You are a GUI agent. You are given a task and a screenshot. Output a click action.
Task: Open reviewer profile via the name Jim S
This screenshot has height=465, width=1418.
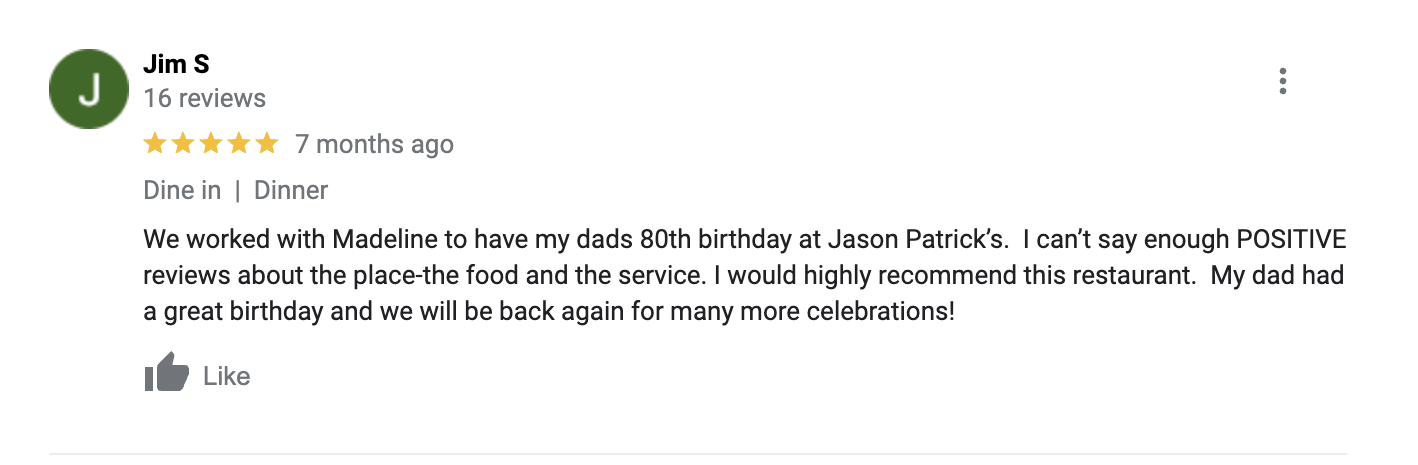pos(176,65)
